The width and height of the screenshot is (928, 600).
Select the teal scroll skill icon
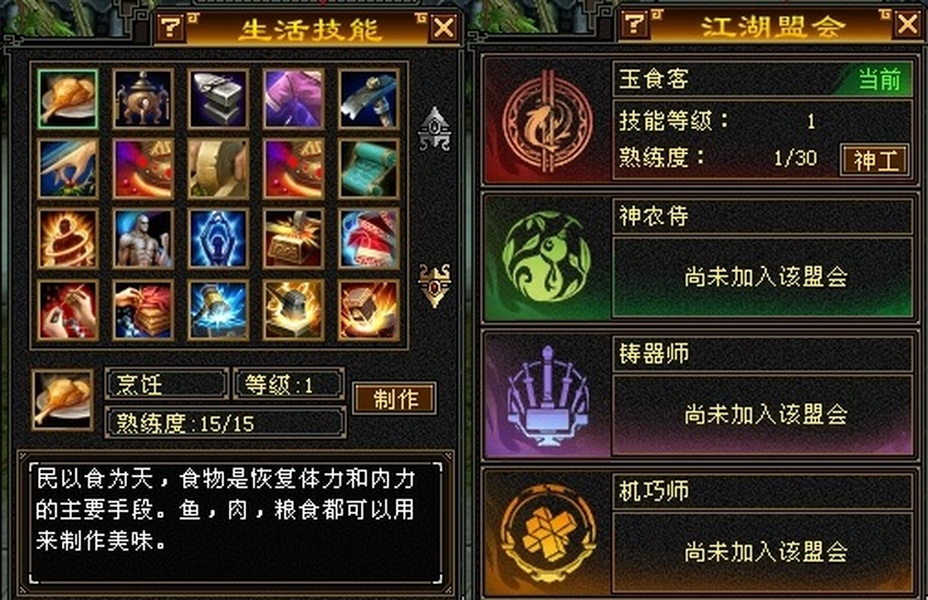click(x=369, y=169)
